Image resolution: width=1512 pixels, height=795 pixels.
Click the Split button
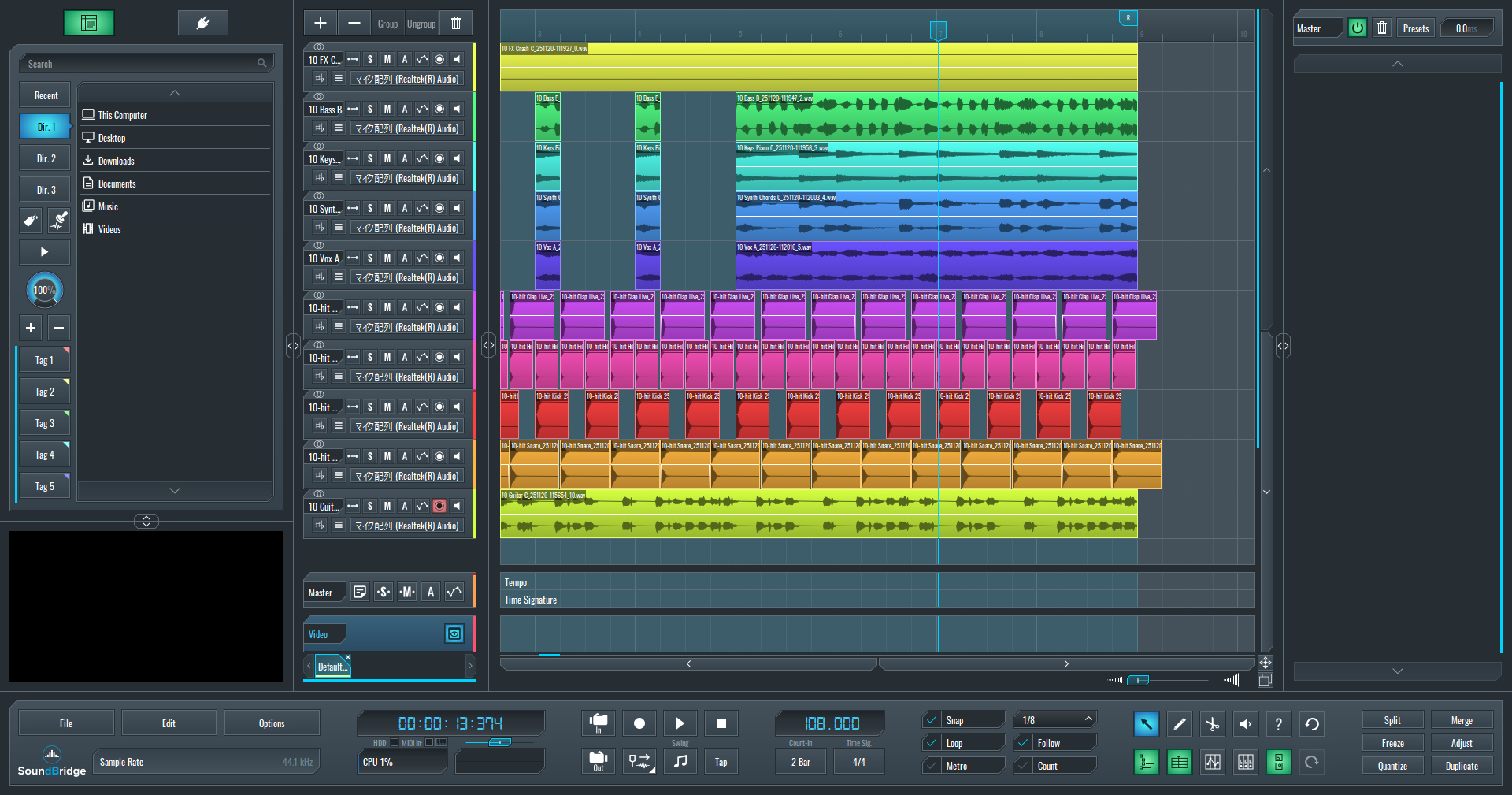pos(1392,720)
